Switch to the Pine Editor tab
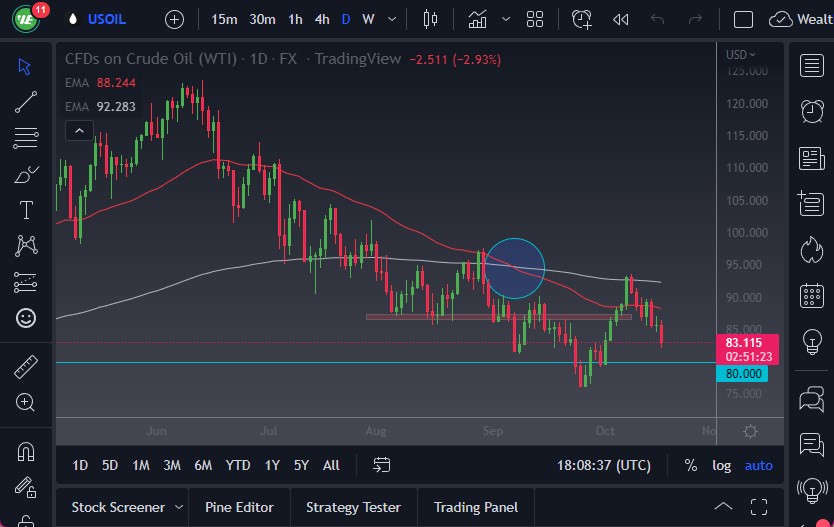The height and width of the screenshot is (527, 834). 240,507
